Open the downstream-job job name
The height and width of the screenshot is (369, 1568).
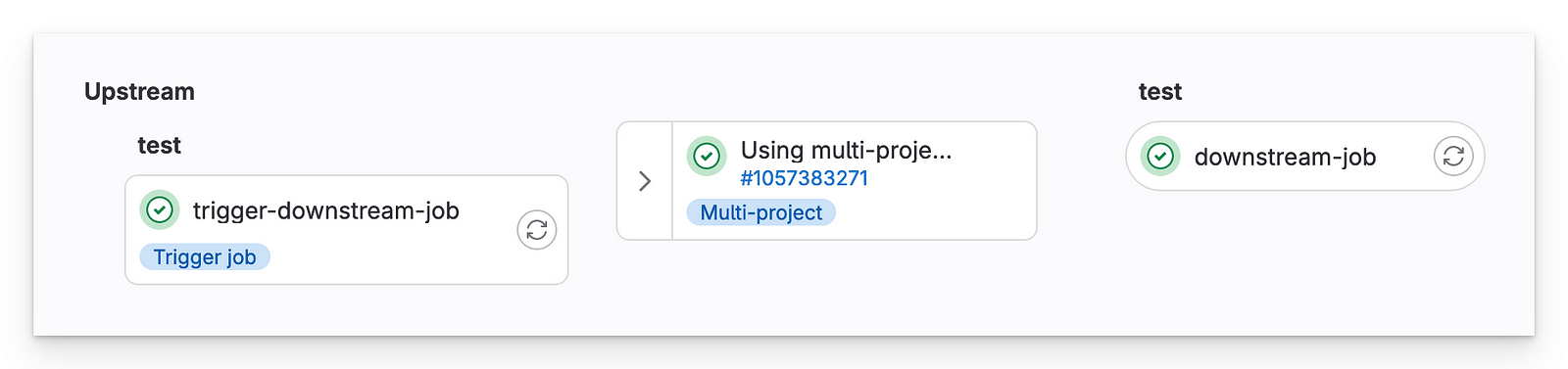[1285, 157]
